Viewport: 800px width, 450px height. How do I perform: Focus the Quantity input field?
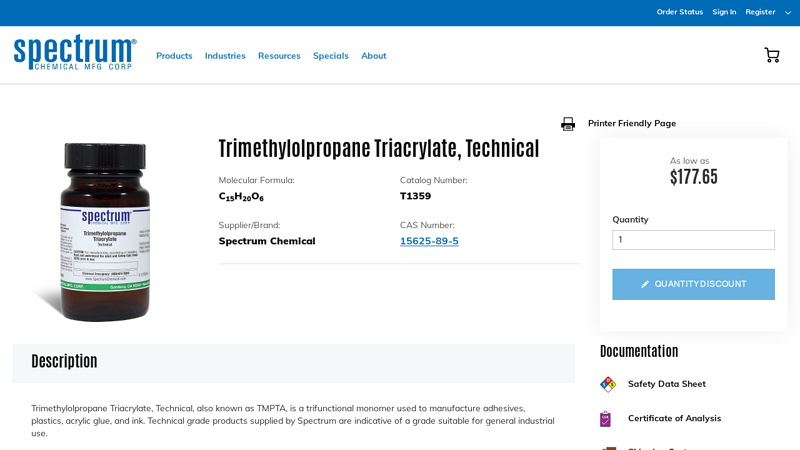click(693, 240)
